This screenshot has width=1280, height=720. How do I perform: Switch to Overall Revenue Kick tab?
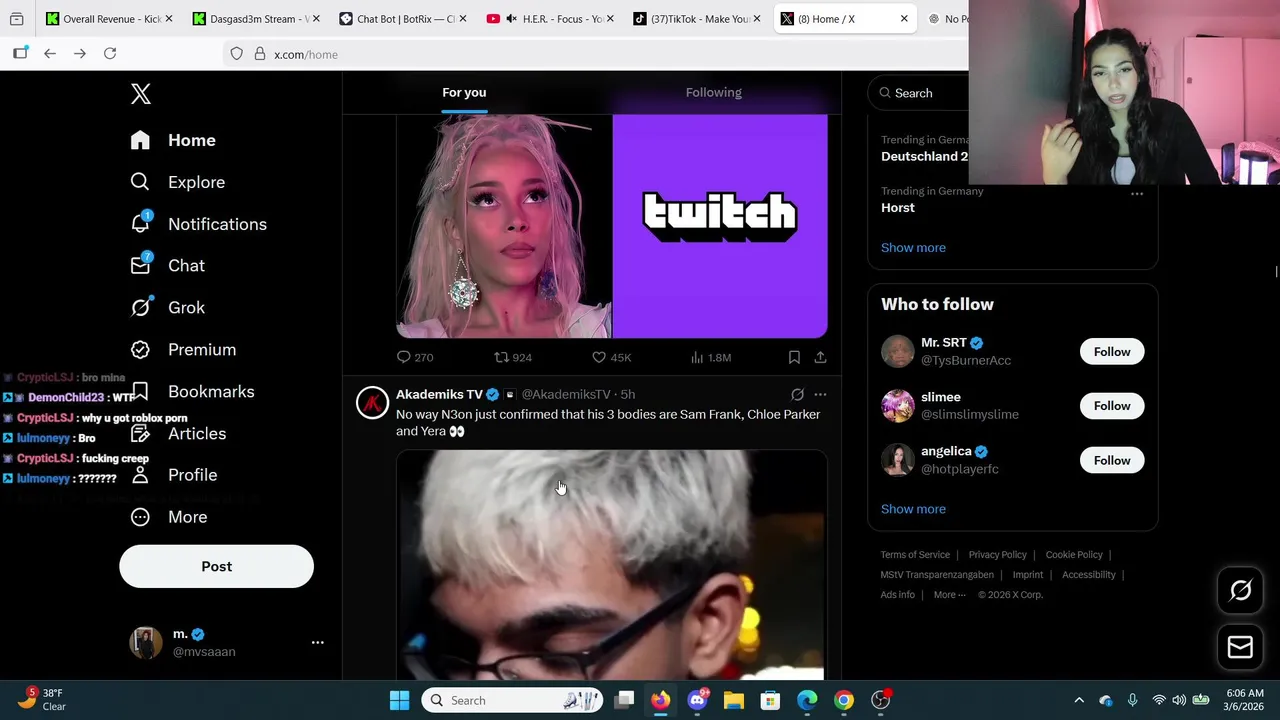click(x=110, y=18)
